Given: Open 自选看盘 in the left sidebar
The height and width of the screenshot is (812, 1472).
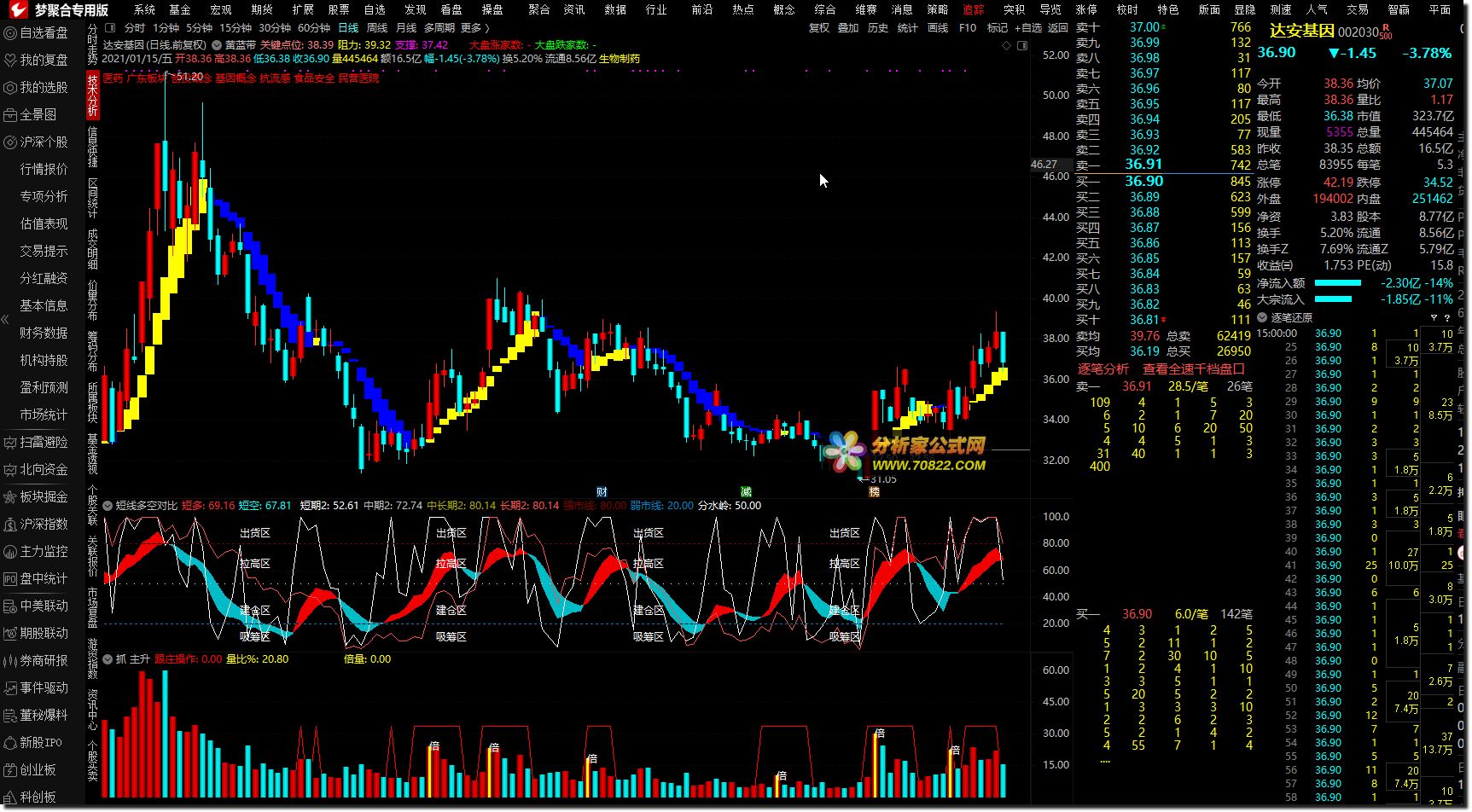Looking at the screenshot, I should [37, 32].
